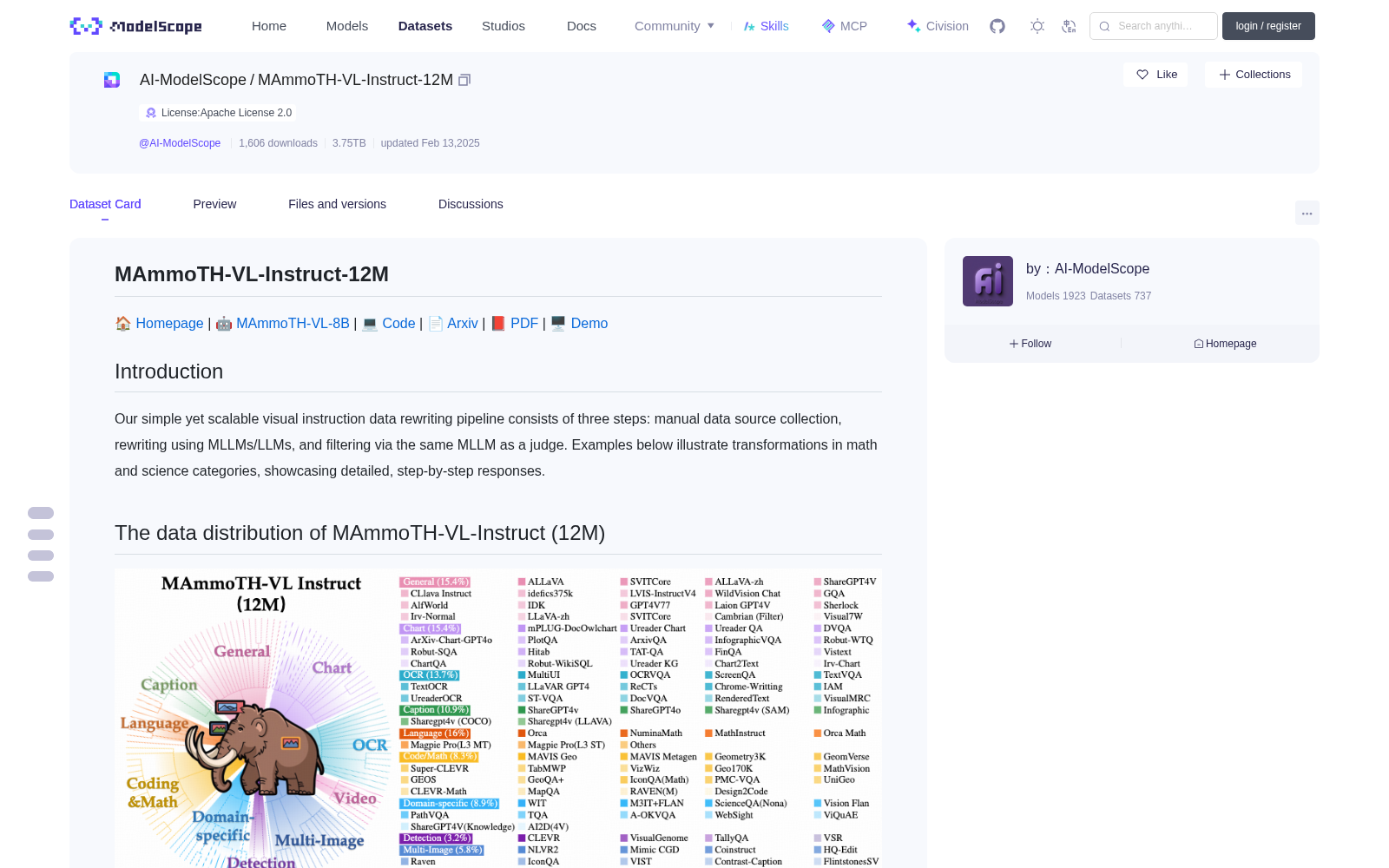
Task: Open the MAmmoTH-VL-8B link
Action: [293, 323]
